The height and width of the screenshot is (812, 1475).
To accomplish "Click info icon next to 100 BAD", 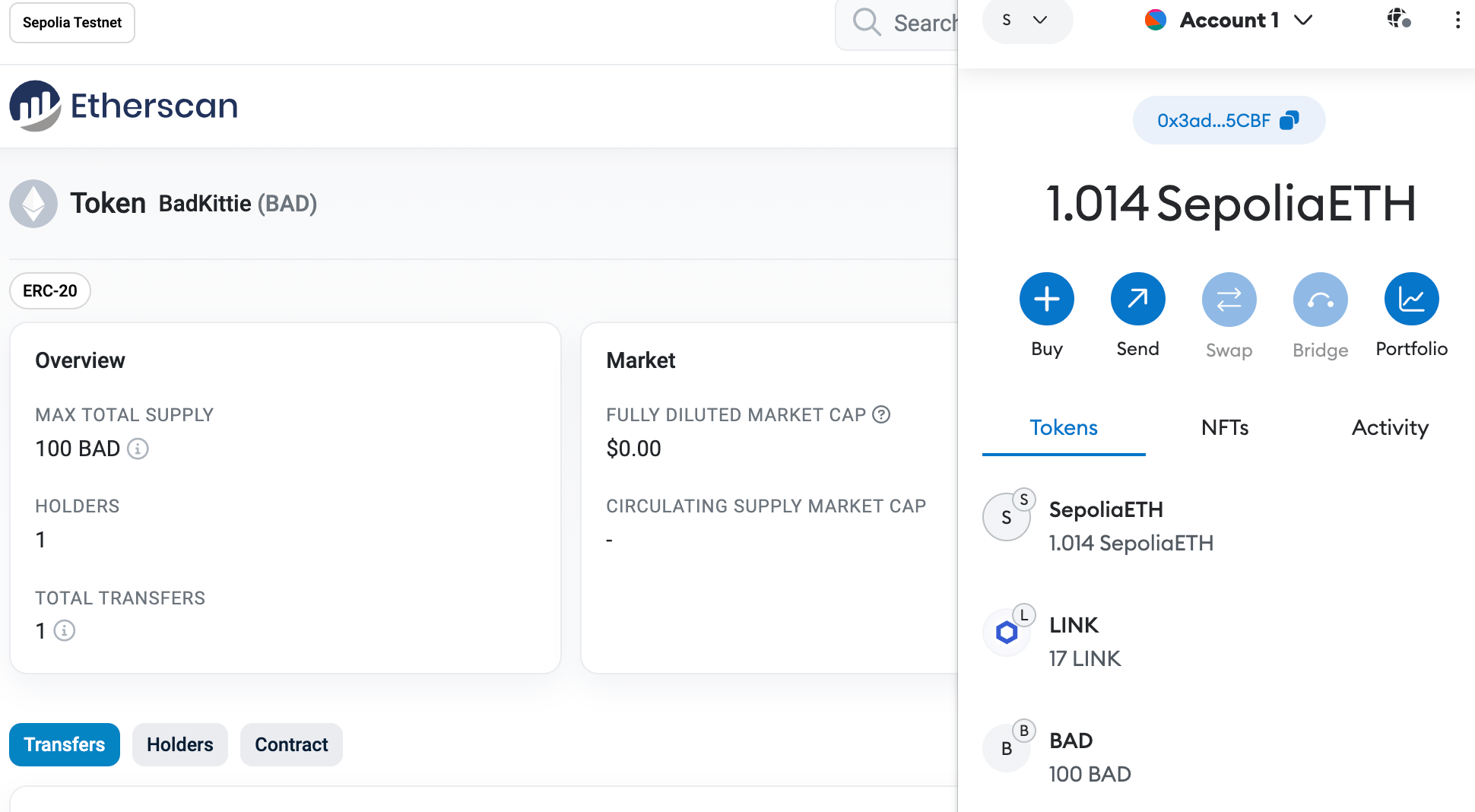I will [138, 449].
